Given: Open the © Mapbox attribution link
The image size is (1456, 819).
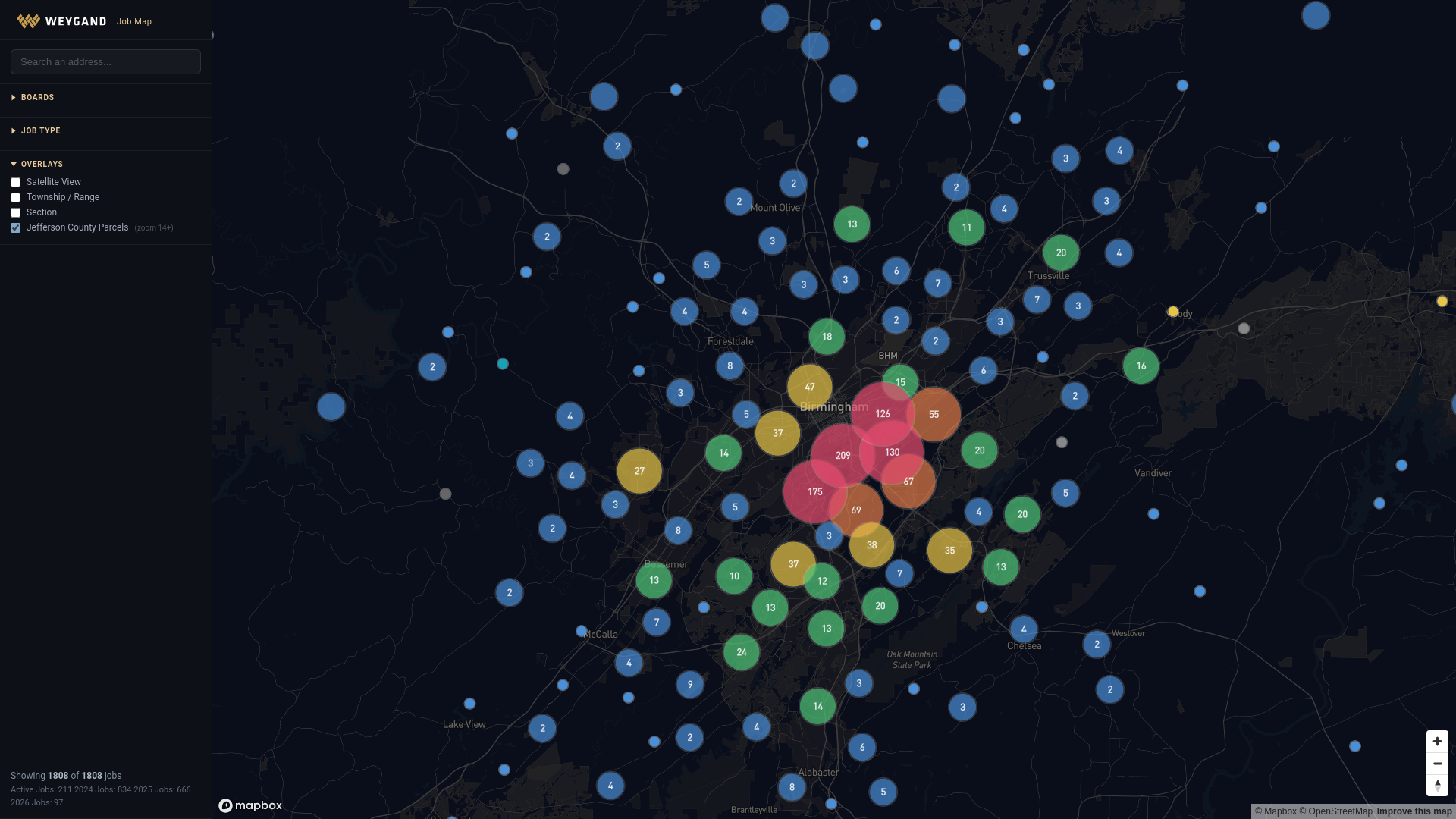Looking at the screenshot, I should point(1276,811).
